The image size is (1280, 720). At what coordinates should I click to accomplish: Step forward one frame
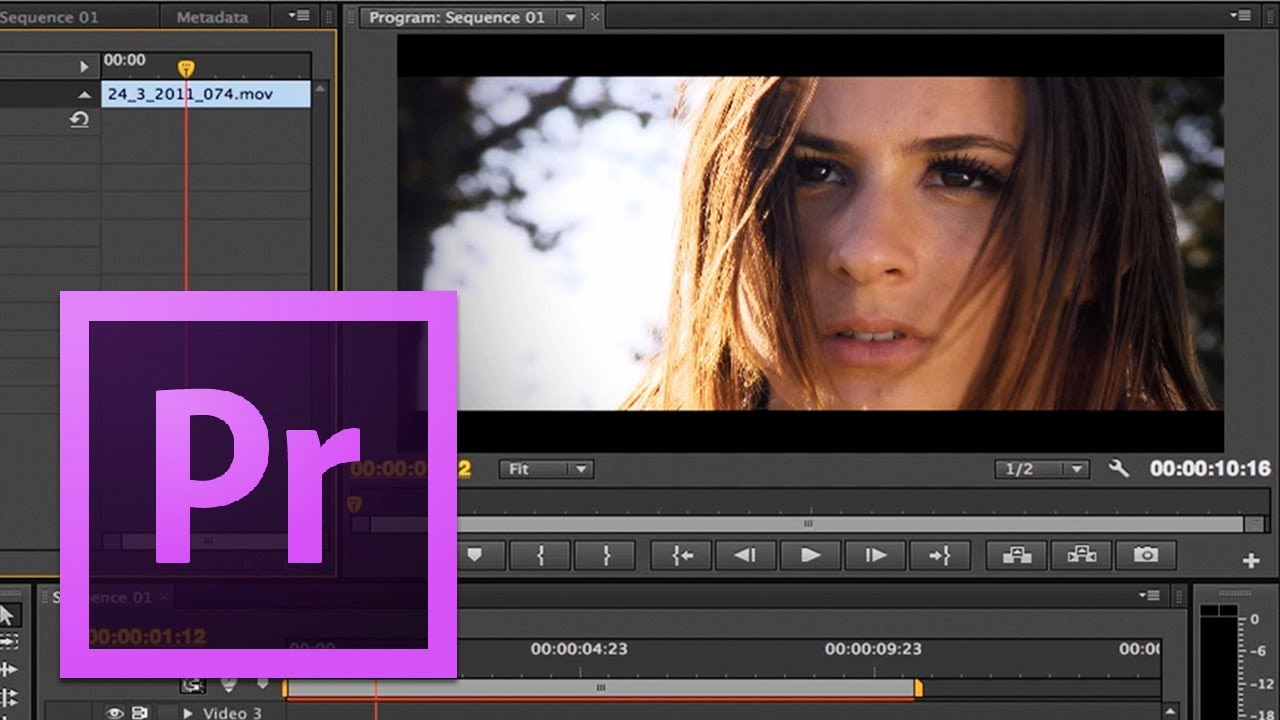click(875, 555)
